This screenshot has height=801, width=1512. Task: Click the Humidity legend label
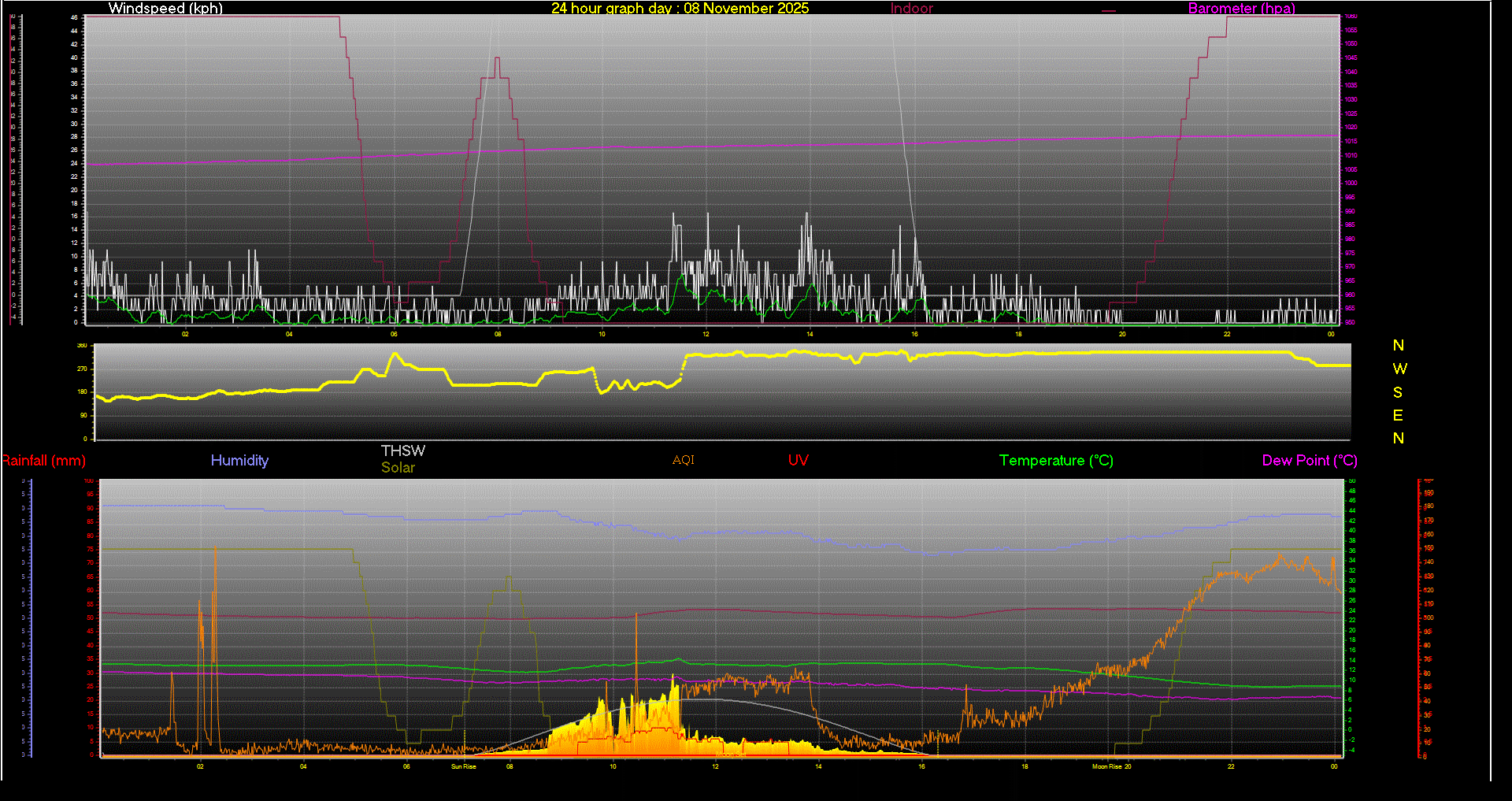point(239,461)
